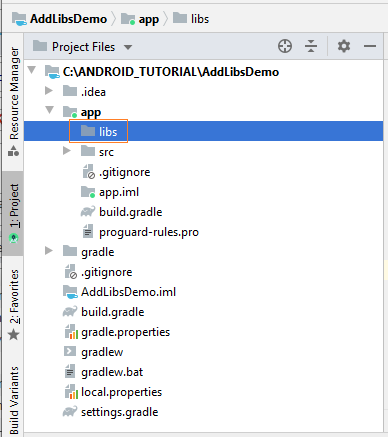This screenshot has height=437, width=388.
Task: Open the 2: Favorites tool window tab
Action: click(x=14, y=305)
